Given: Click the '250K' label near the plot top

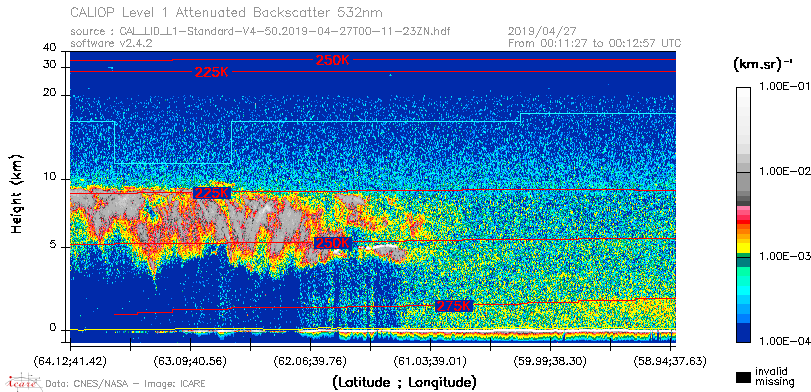Looking at the screenshot, I should point(333,60).
